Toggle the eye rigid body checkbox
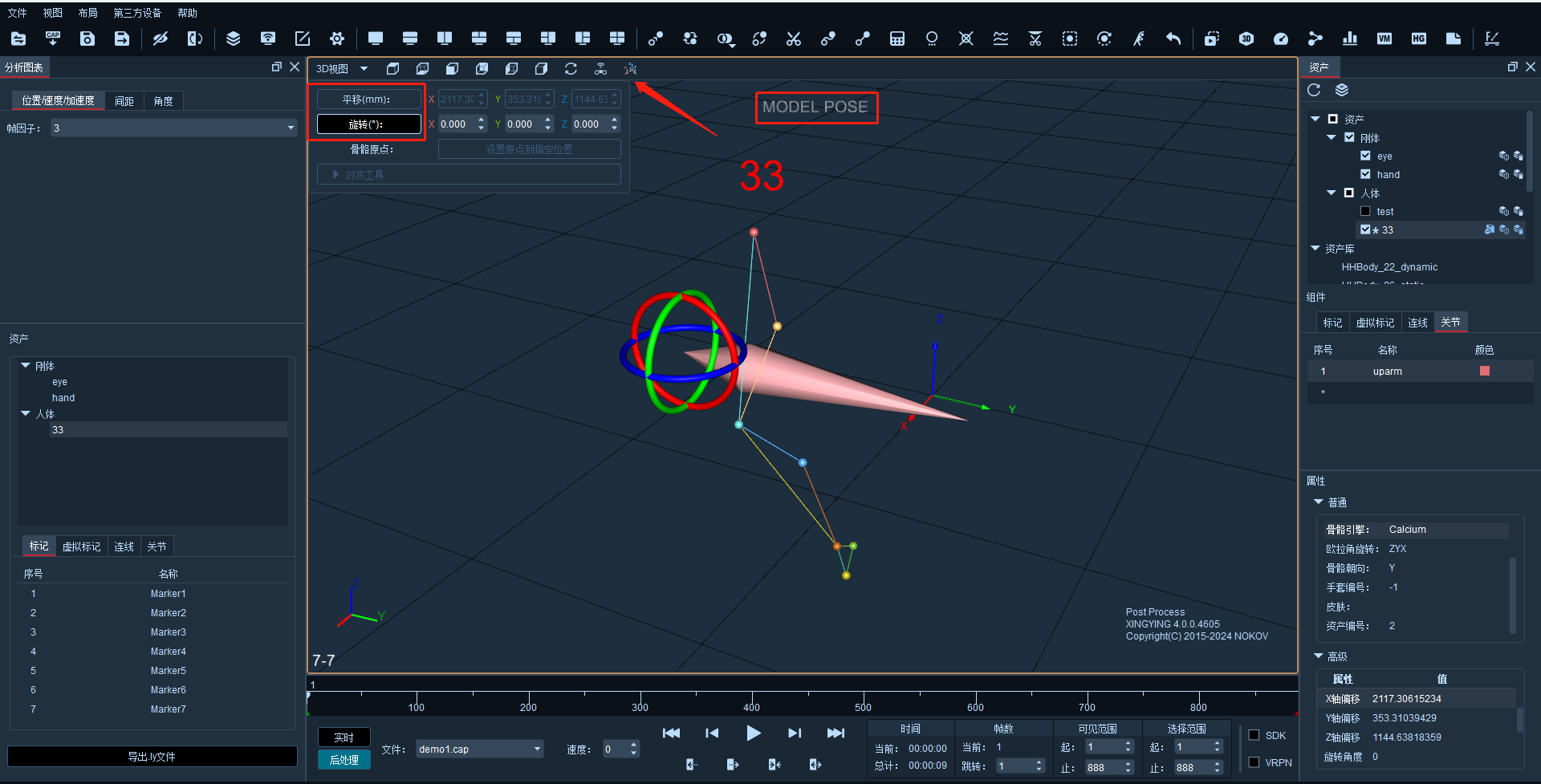 [1365, 156]
